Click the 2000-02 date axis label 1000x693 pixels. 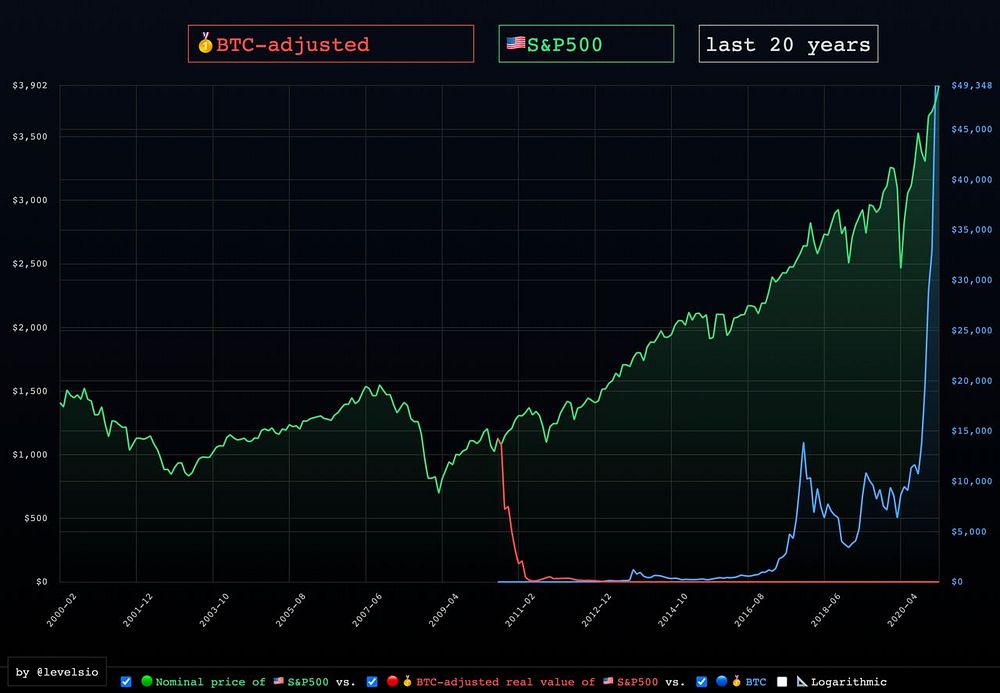click(x=61, y=609)
